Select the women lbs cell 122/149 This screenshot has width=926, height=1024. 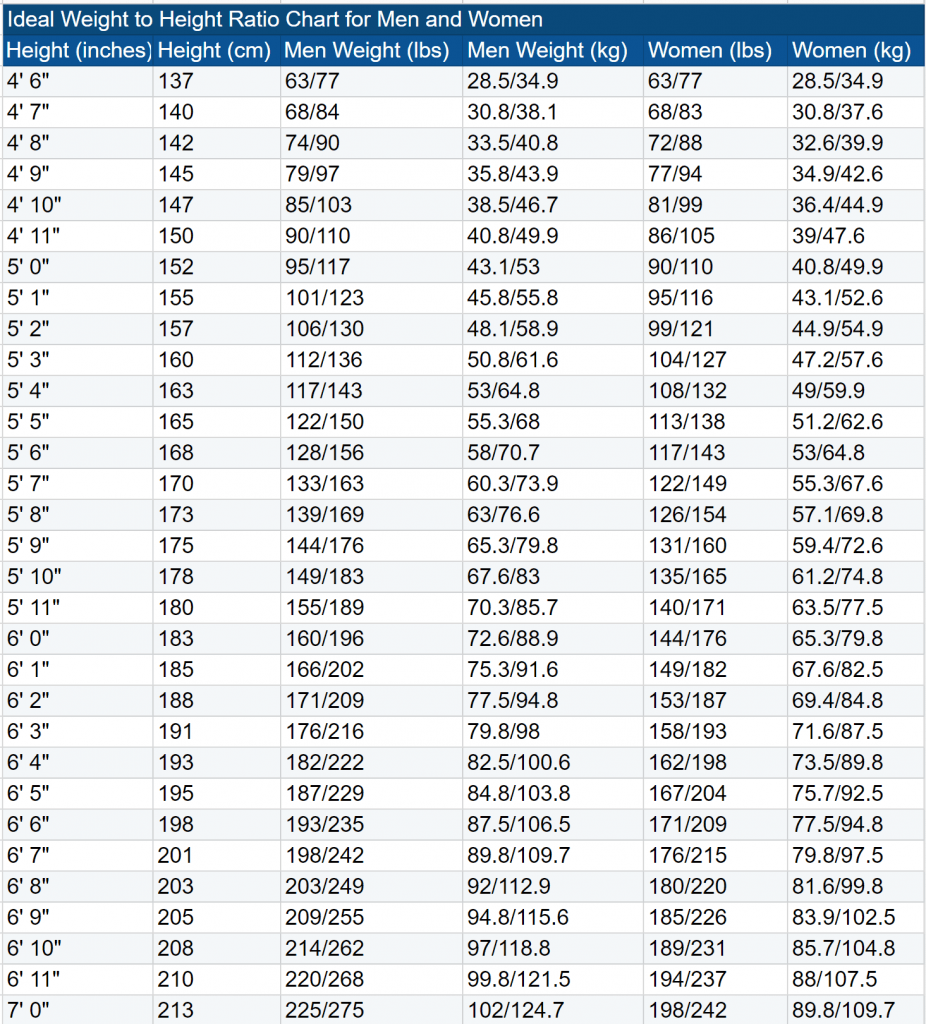click(715, 483)
